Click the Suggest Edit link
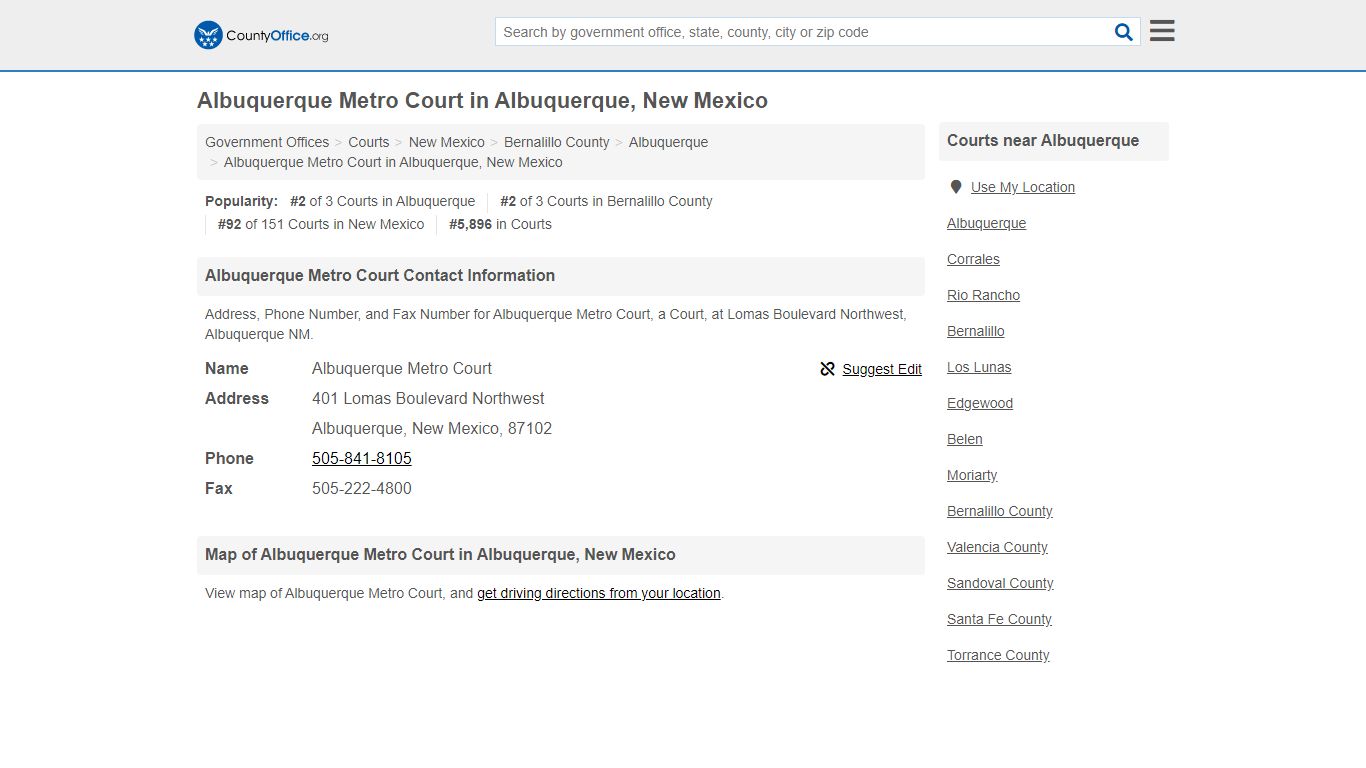1366x768 pixels. (882, 369)
